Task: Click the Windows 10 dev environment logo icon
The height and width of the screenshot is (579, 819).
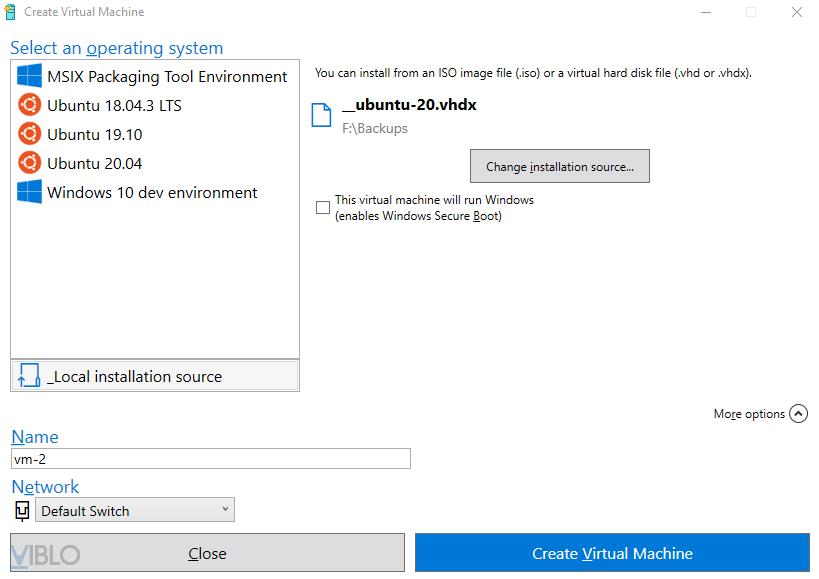Action: (x=29, y=192)
